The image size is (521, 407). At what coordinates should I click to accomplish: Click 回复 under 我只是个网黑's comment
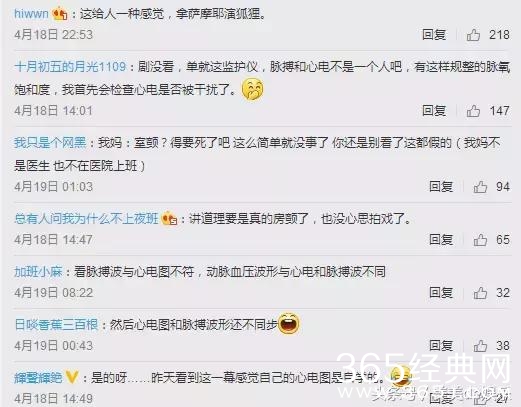(441, 187)
